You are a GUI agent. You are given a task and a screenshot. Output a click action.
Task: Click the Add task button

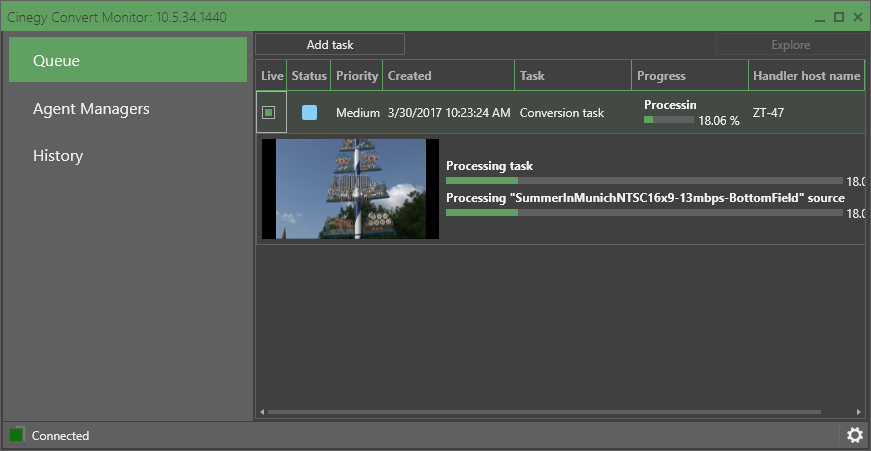pyautogui.click(x=330, y=44)
